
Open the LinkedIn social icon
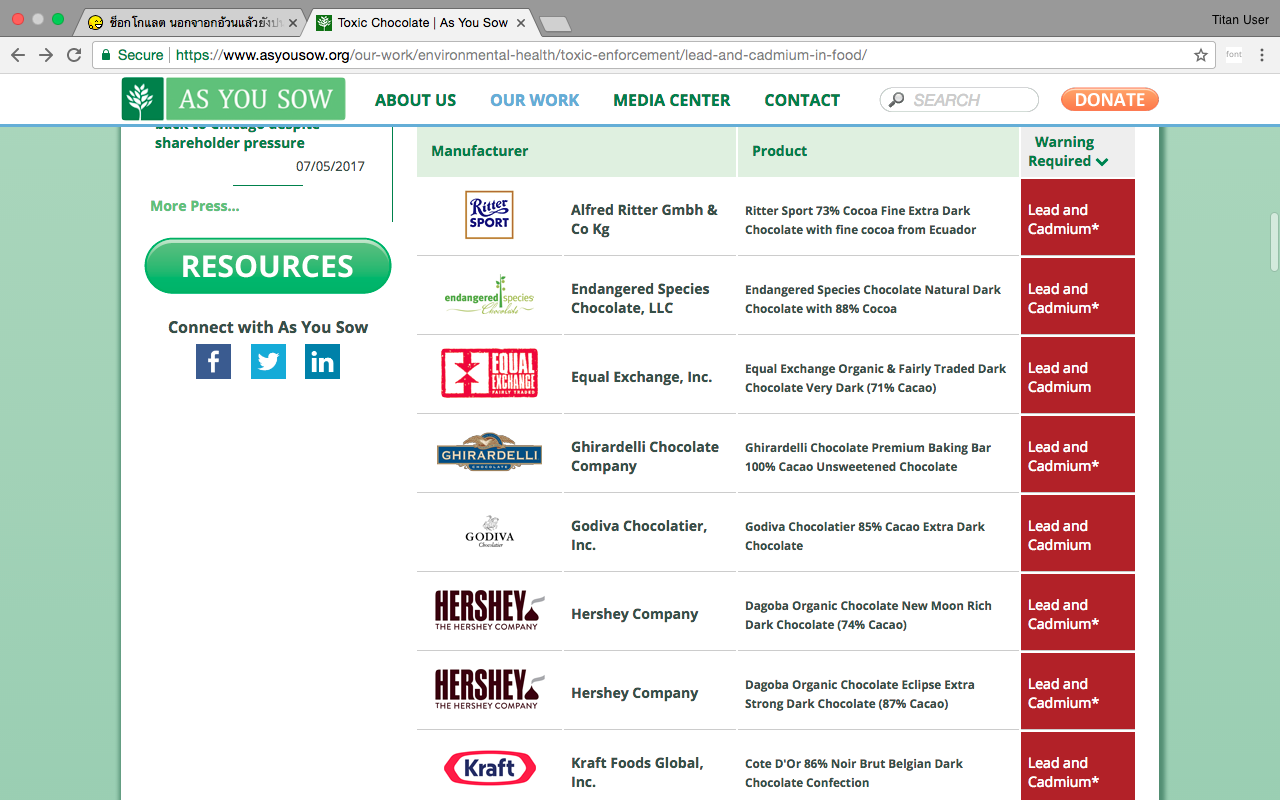coord(322,361)
